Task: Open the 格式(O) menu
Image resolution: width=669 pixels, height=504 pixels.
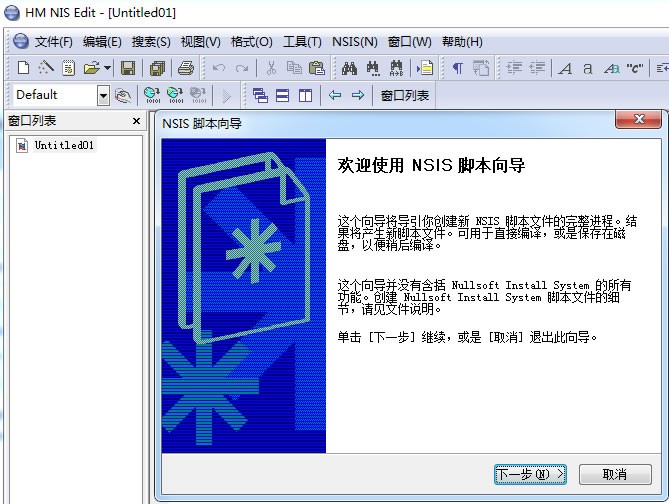Action: coord(251,42)
